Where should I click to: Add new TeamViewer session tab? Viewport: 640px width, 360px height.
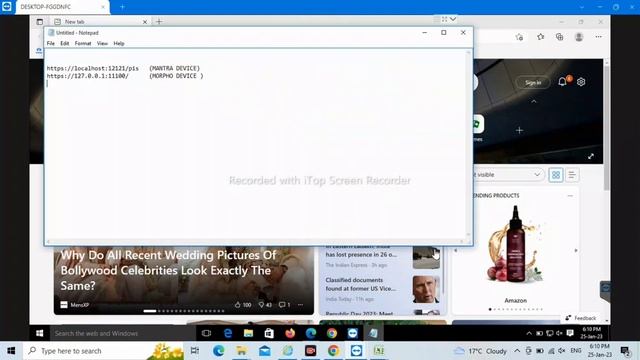pyautogui.click(x=122, y=7)
